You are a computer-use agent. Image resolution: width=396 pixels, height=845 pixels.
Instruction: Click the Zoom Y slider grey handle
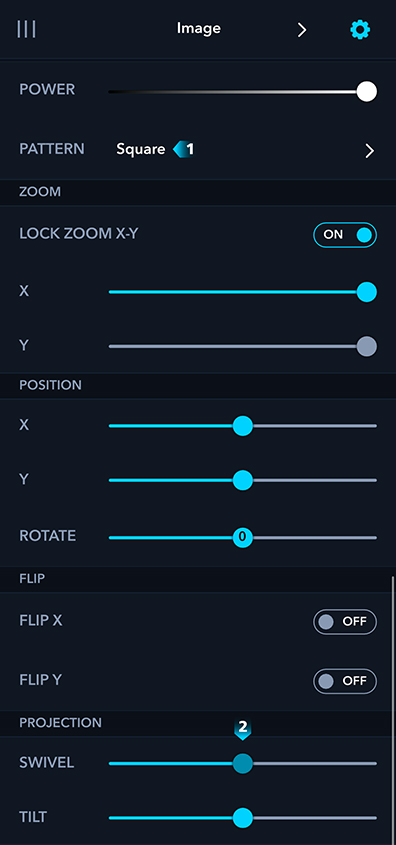click(x=367, y=346)
